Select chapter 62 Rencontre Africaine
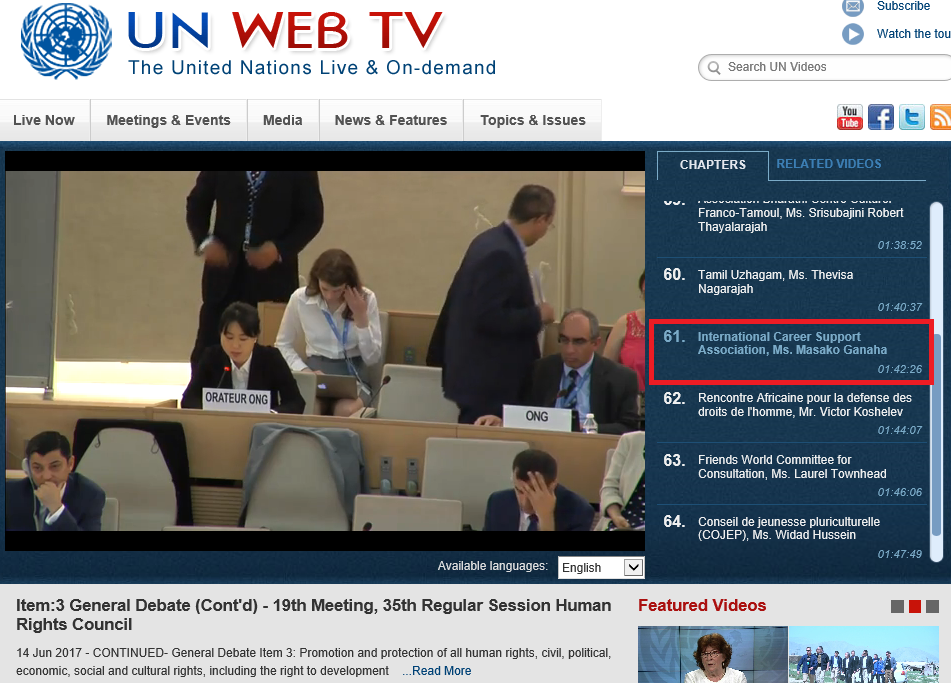This screenshot has height=683, width=951. pos(791,413)
